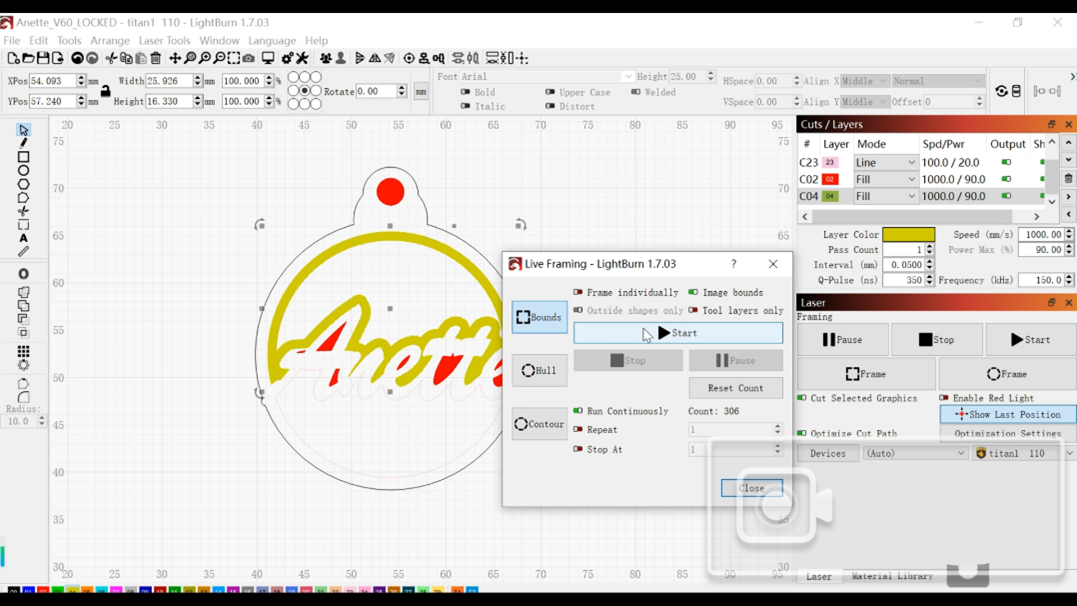This screenshot has height=606, width=1077.
Task: Click the Contour framing button
Action: click(x=539, y=424)
